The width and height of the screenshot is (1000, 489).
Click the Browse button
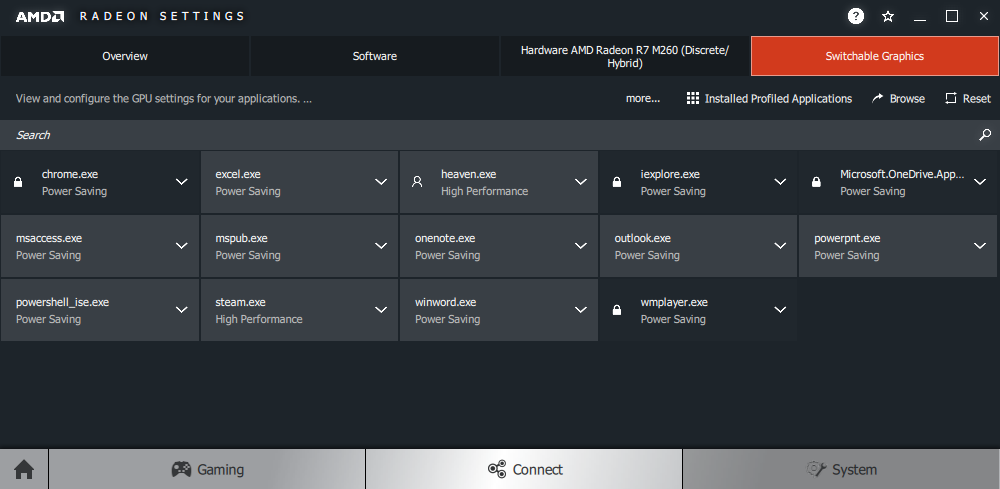pyautogui.click(x=898, y=99)
